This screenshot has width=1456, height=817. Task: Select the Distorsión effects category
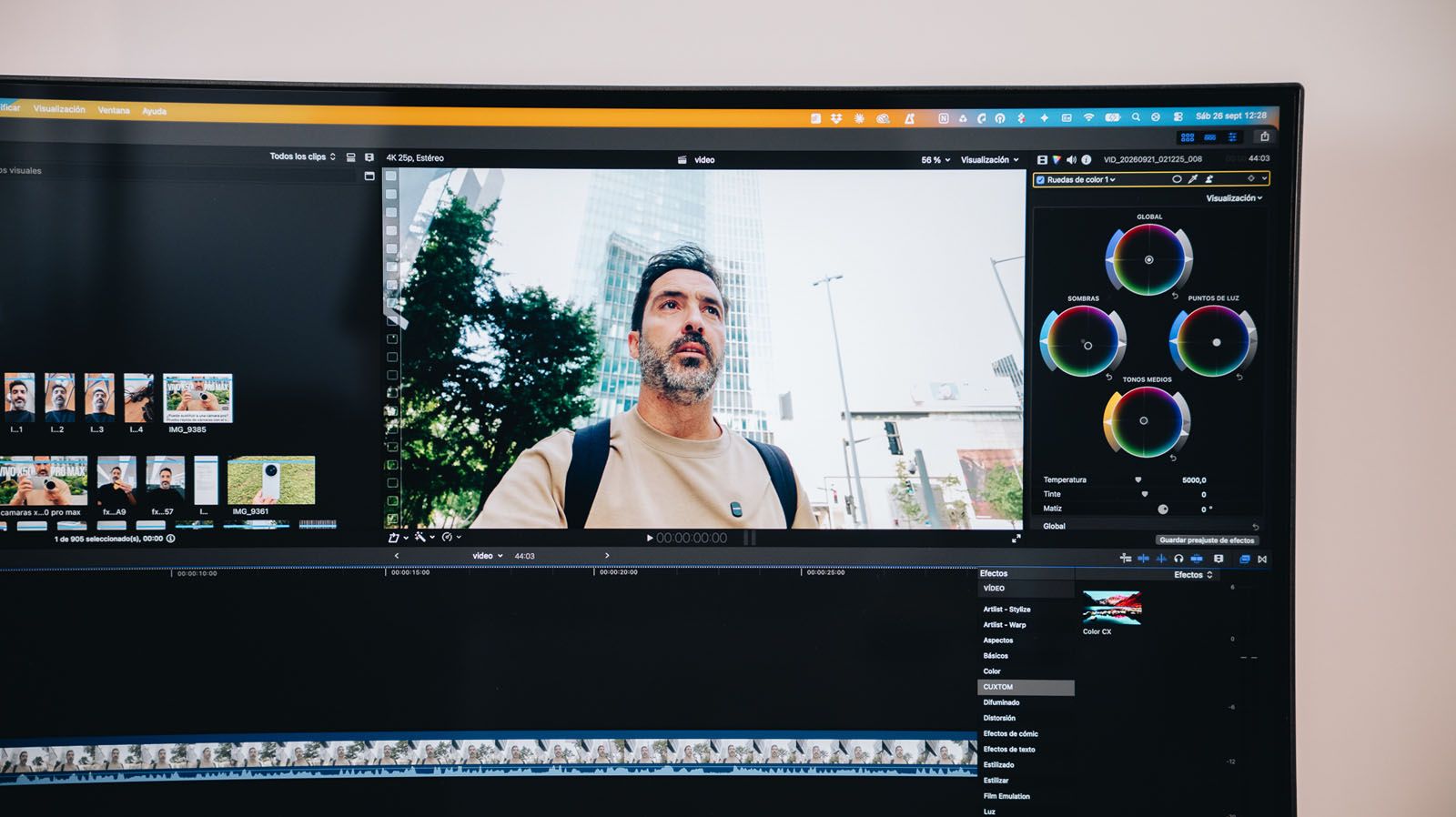click(x=999, y=718)
